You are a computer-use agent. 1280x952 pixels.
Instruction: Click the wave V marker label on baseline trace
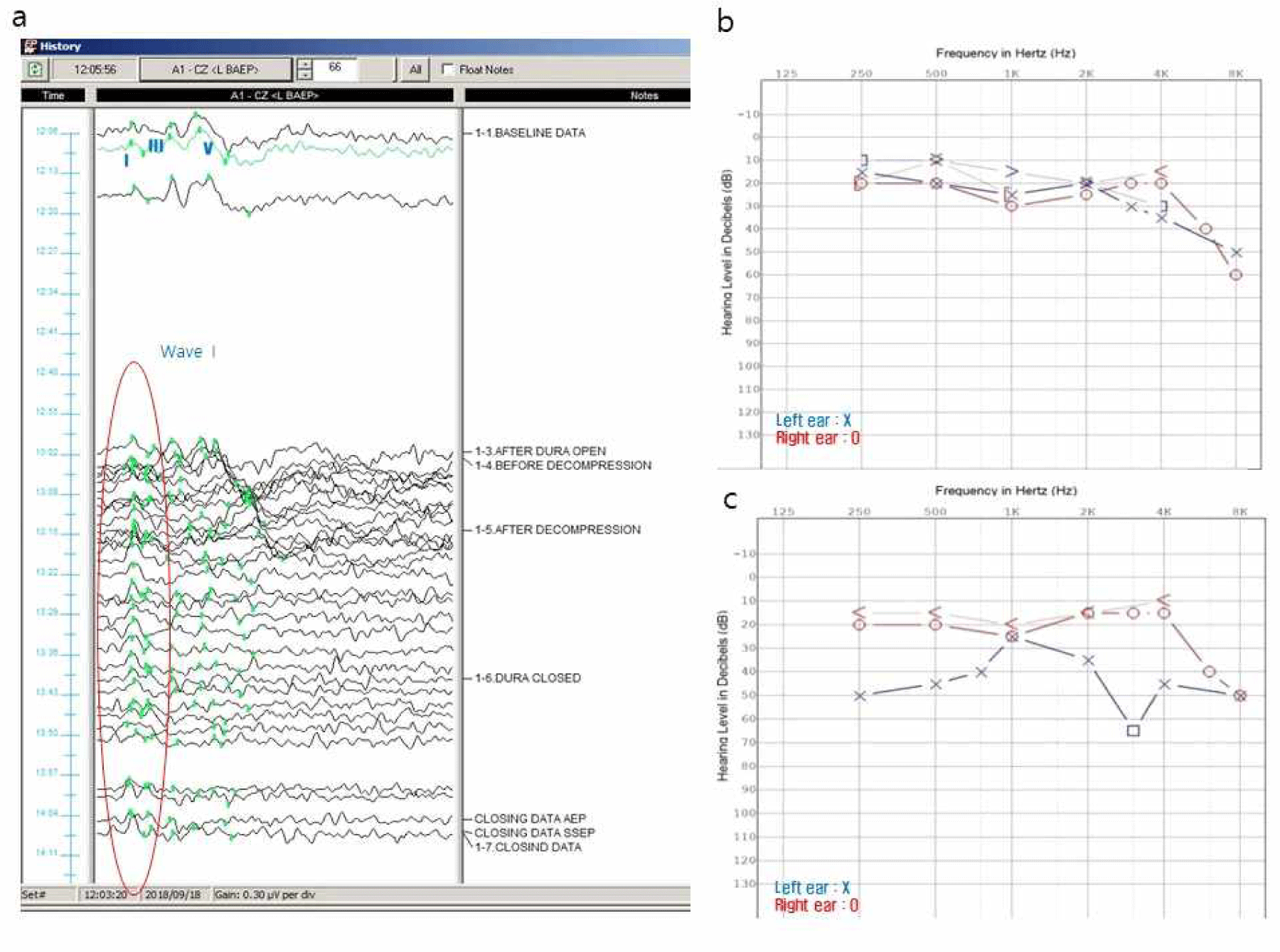[208, 148]
